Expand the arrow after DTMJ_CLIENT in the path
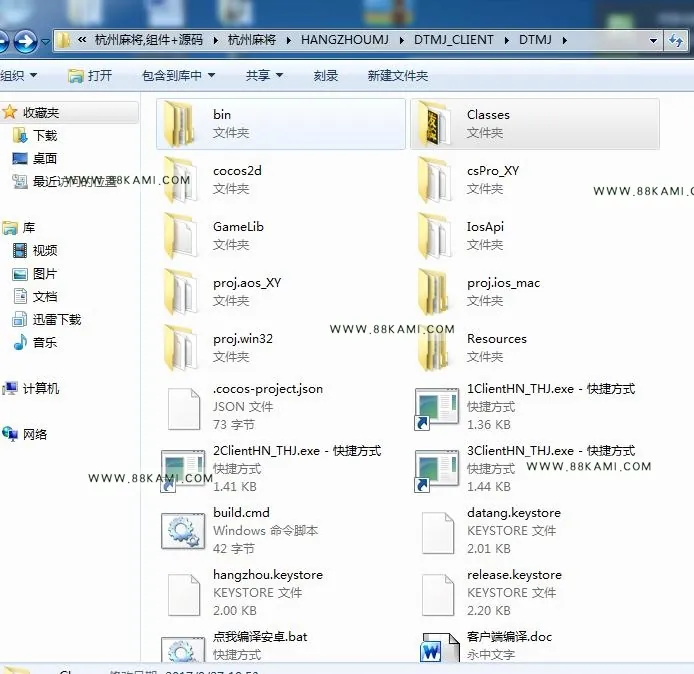Screen dimensions: 694x674 [506, 40]
